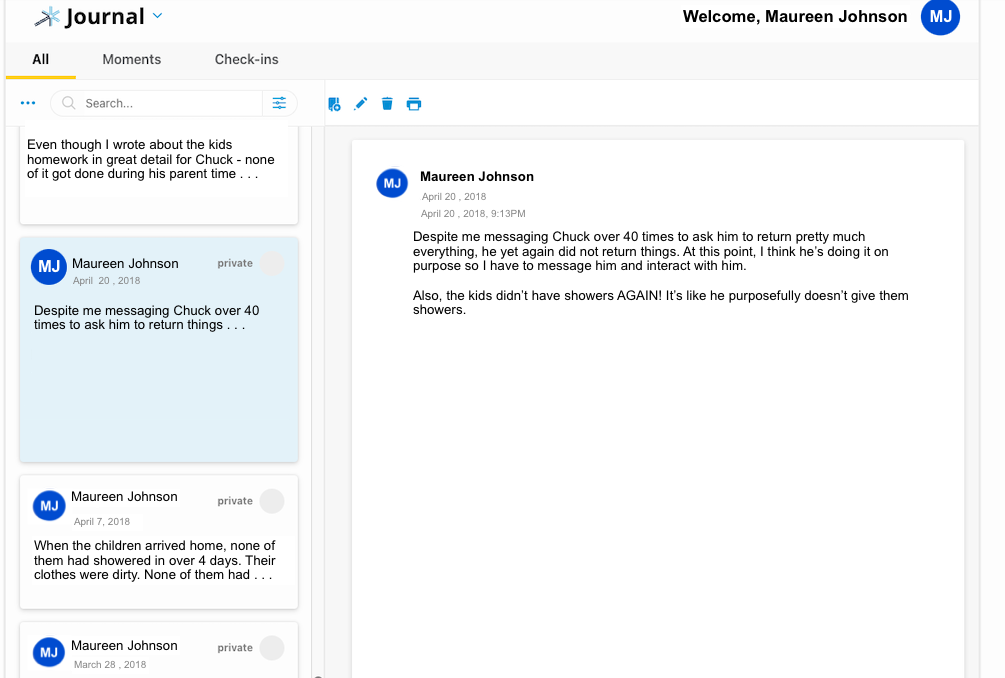Image resolution: width=1005 pixels, height=678 pixels.
Task: Click the 'Welcome, Maureen Johnson' text
Action: 795,17
